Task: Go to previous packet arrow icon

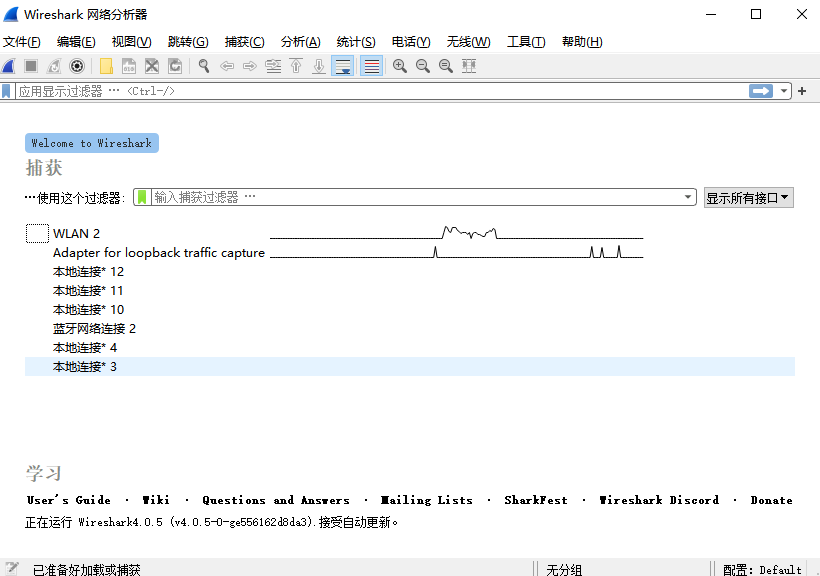Action: (x=227, y=66)
